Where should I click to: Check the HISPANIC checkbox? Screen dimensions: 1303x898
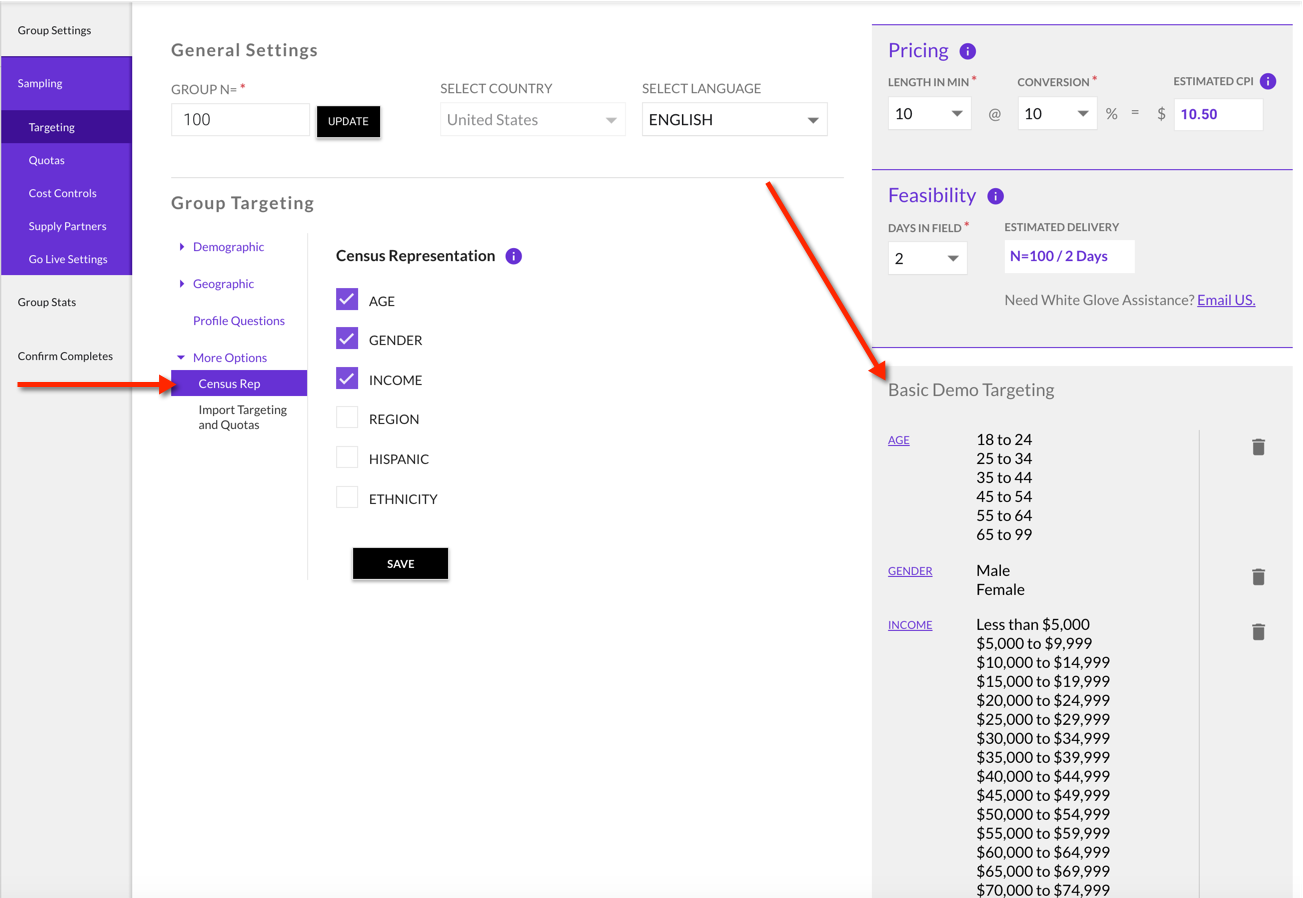coord(347,458)
